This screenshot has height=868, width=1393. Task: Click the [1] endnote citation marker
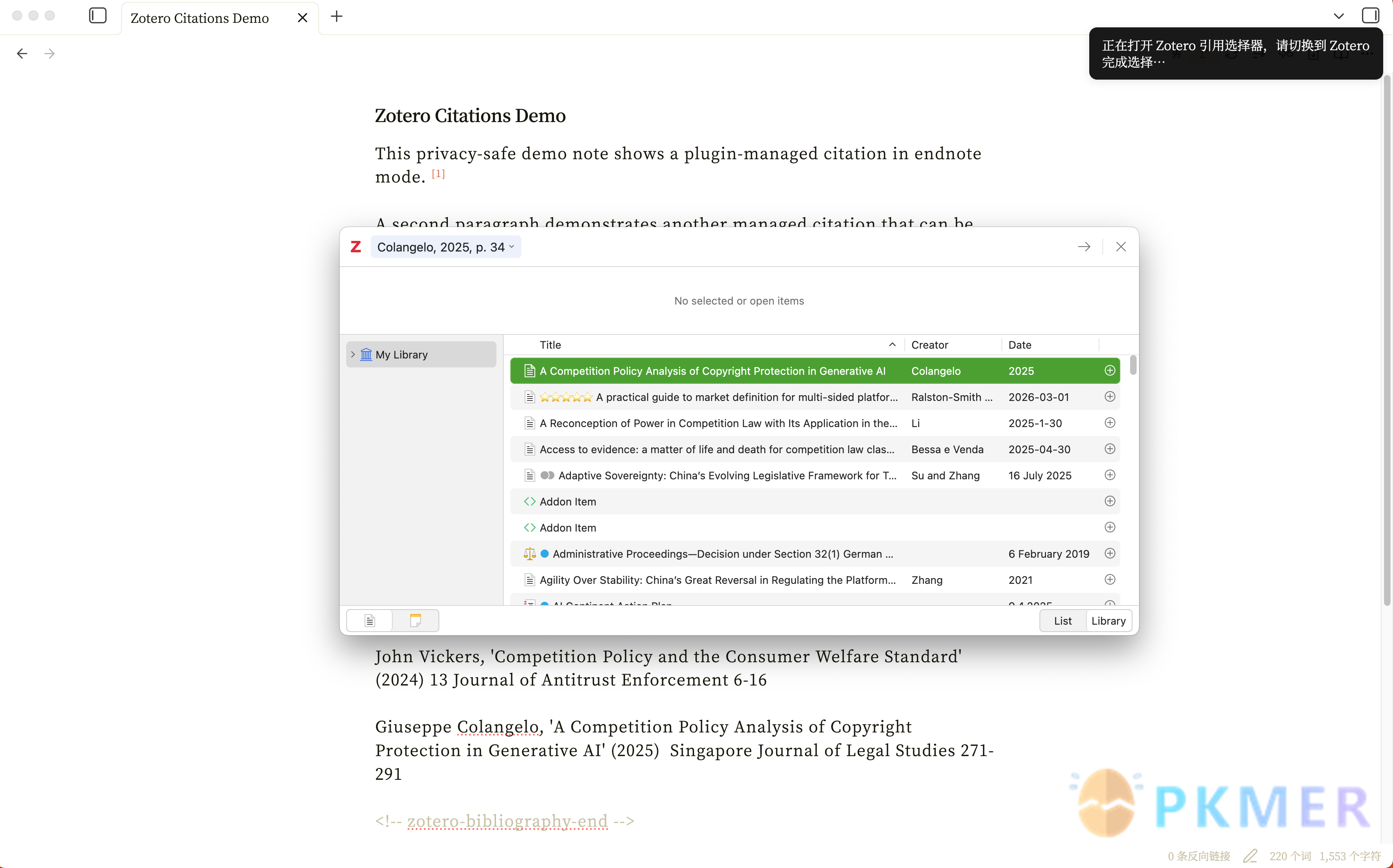pyautogui.click(x=438, y=174)
